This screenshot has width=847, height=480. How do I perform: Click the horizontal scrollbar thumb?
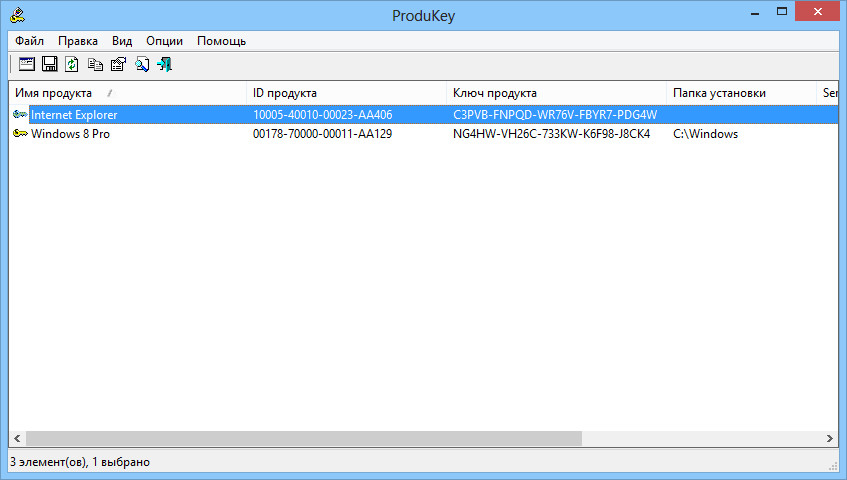point(304,438)
